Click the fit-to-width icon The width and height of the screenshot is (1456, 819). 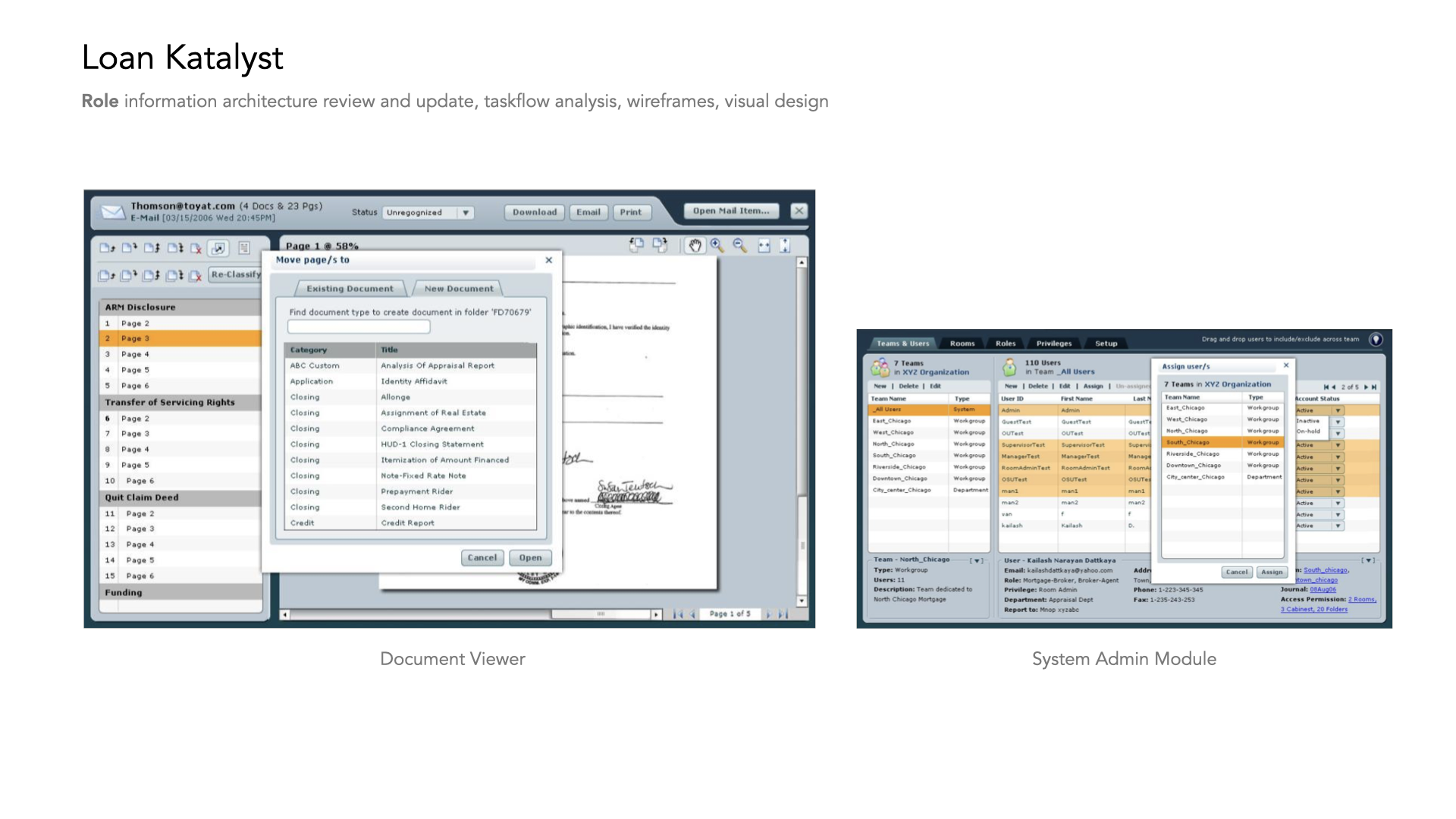tap(764, 246)
